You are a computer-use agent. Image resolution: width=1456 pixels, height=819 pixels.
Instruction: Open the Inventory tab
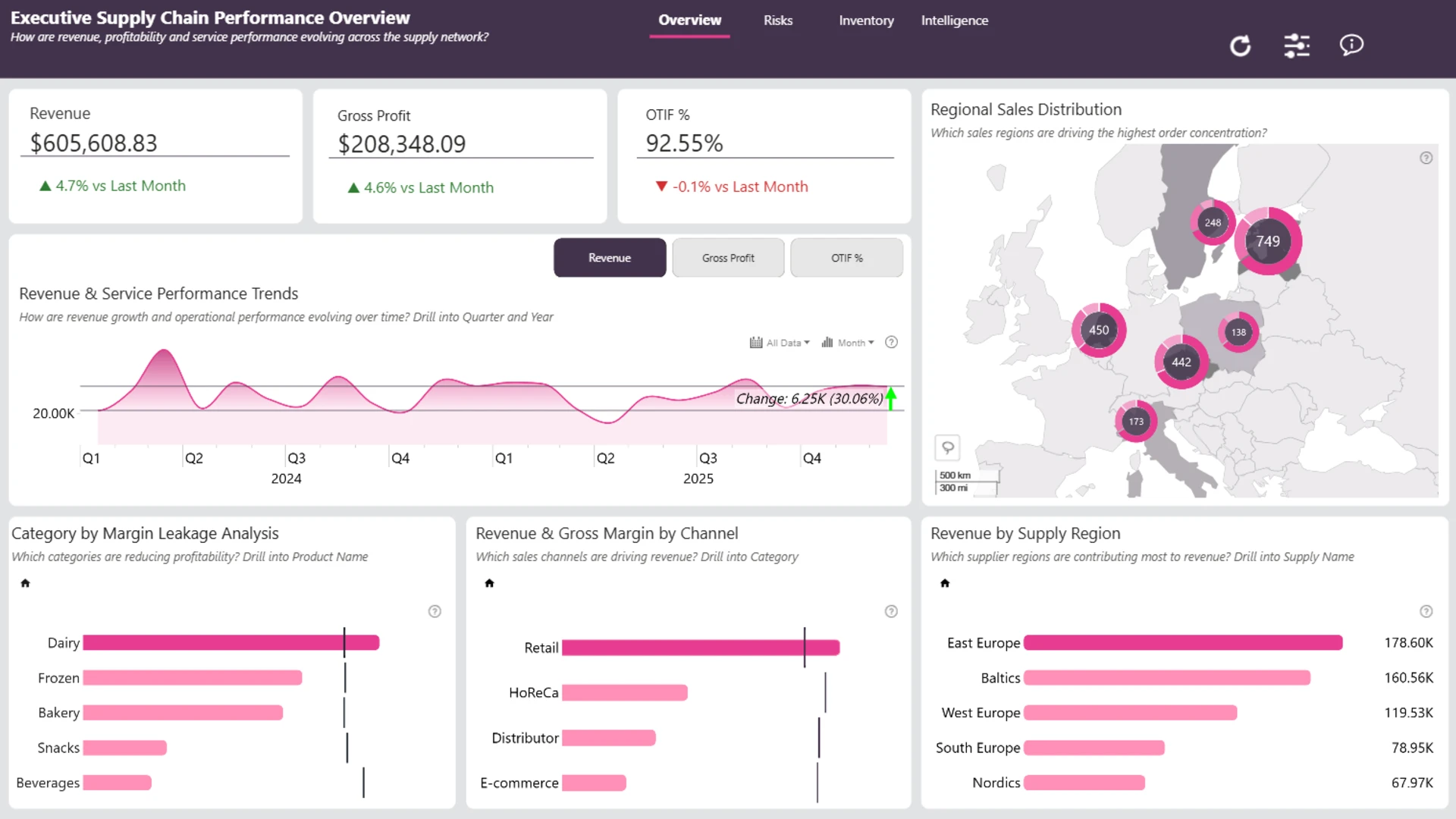[x=866, y=20]
